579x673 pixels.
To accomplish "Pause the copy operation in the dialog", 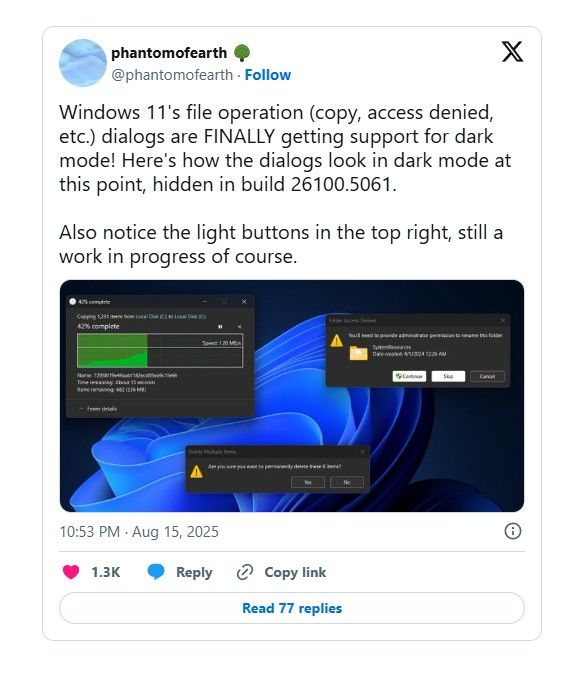I will pyautogui.click(x=220, y=327).
